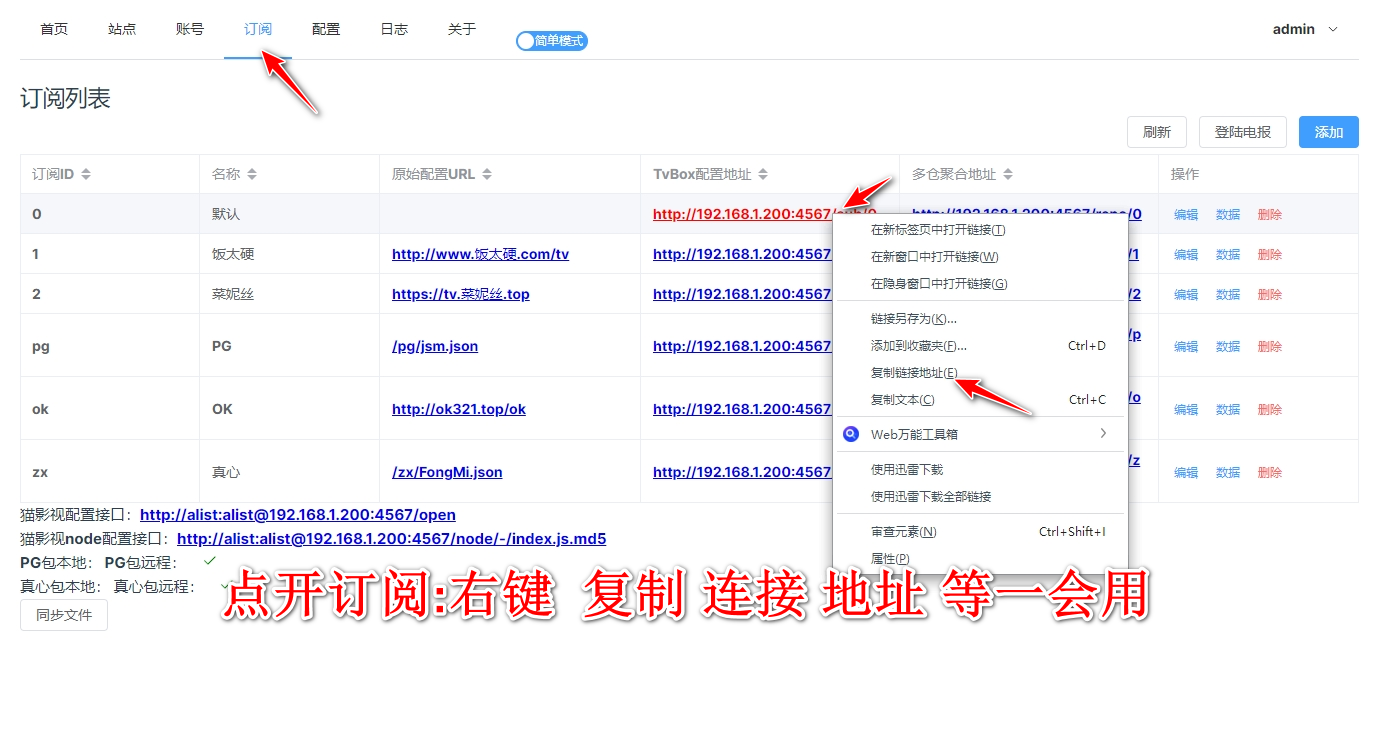Viewport: 1379px width, 756px height.
Task: Toggle the 简单模式 switch
Action: [x=551, y=41]
